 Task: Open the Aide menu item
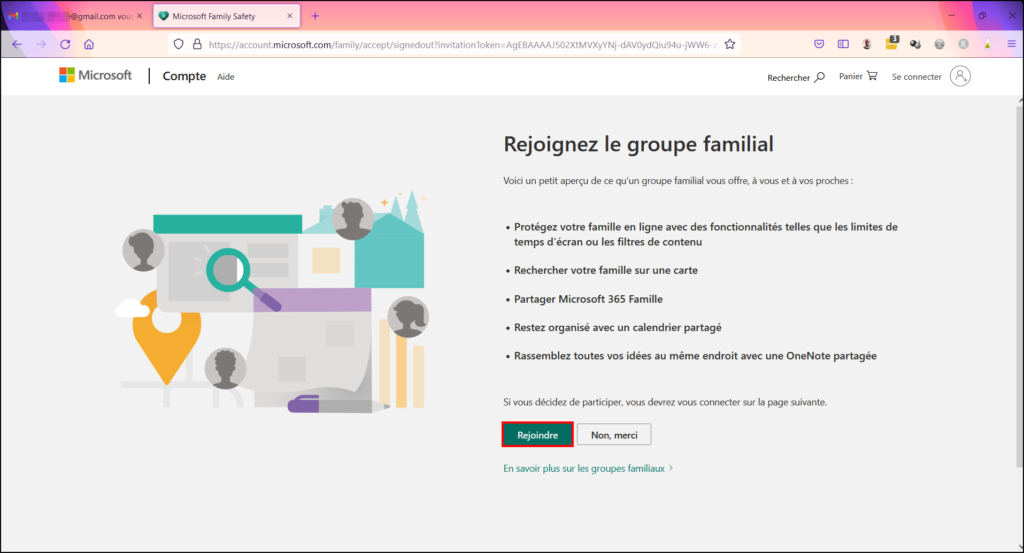225,77
